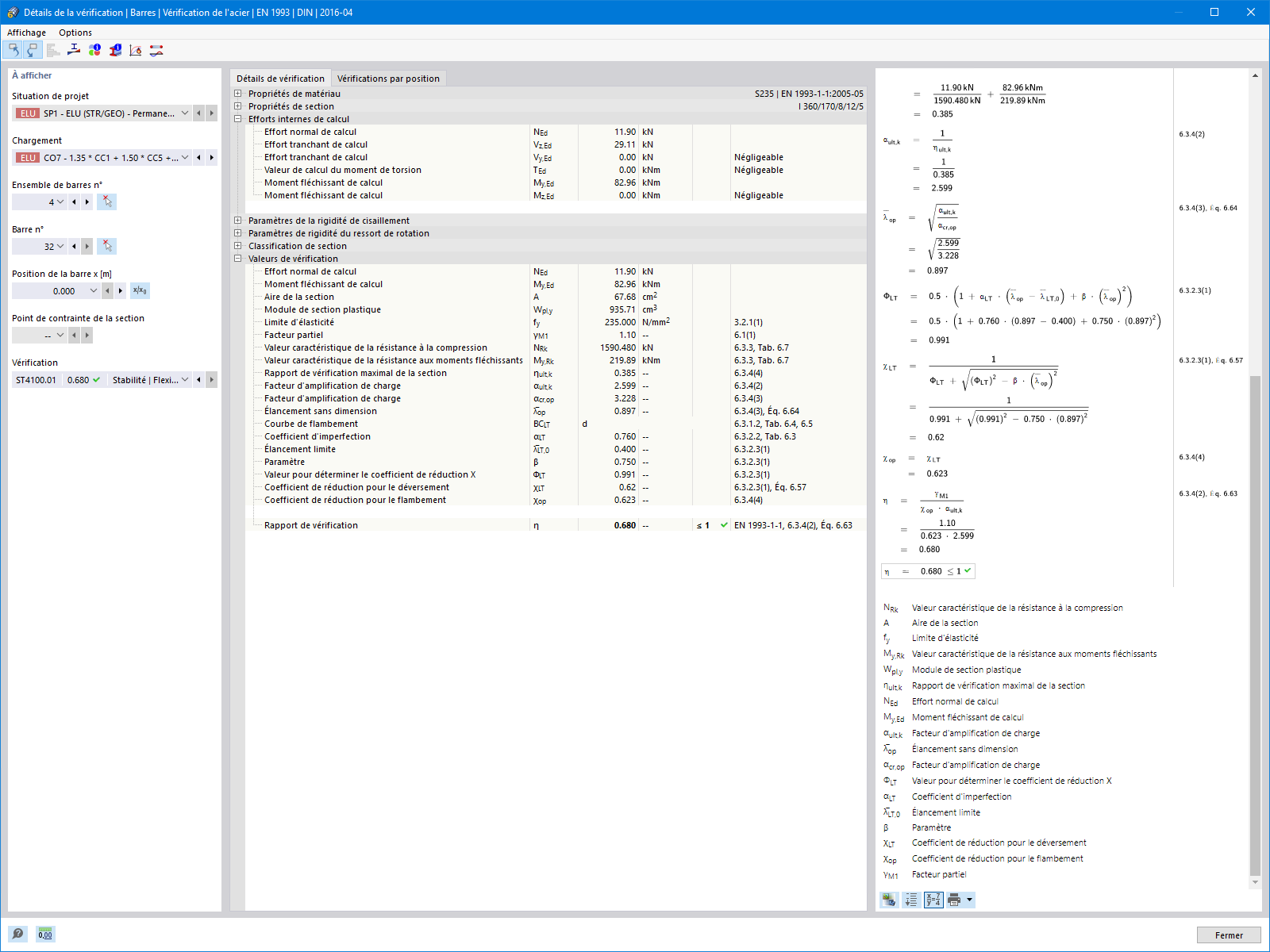Open the Options menu
The width and height of the screenshot is (1270, 952).
pos(75,33)
